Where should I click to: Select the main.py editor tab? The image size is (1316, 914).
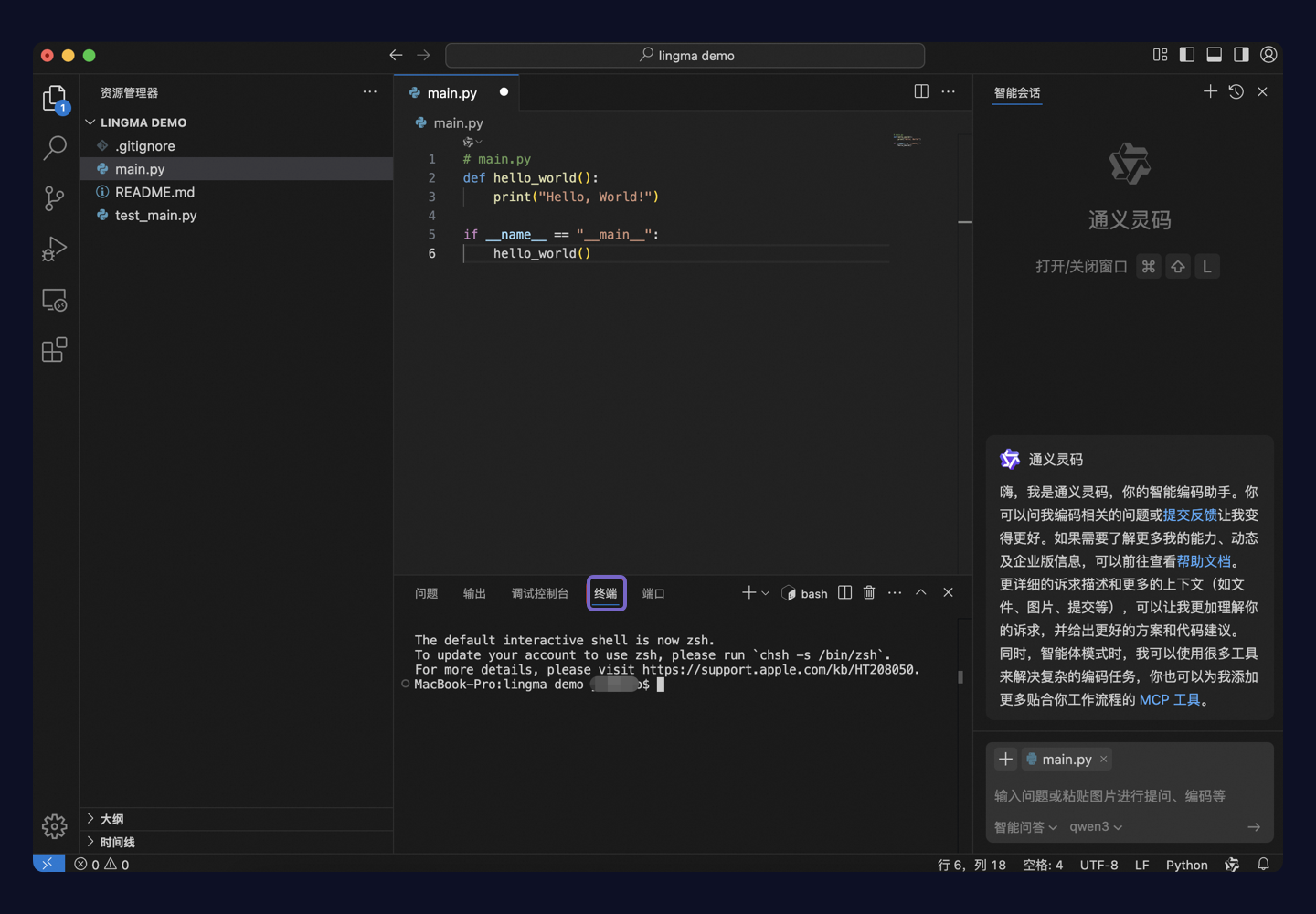(457, 92)
